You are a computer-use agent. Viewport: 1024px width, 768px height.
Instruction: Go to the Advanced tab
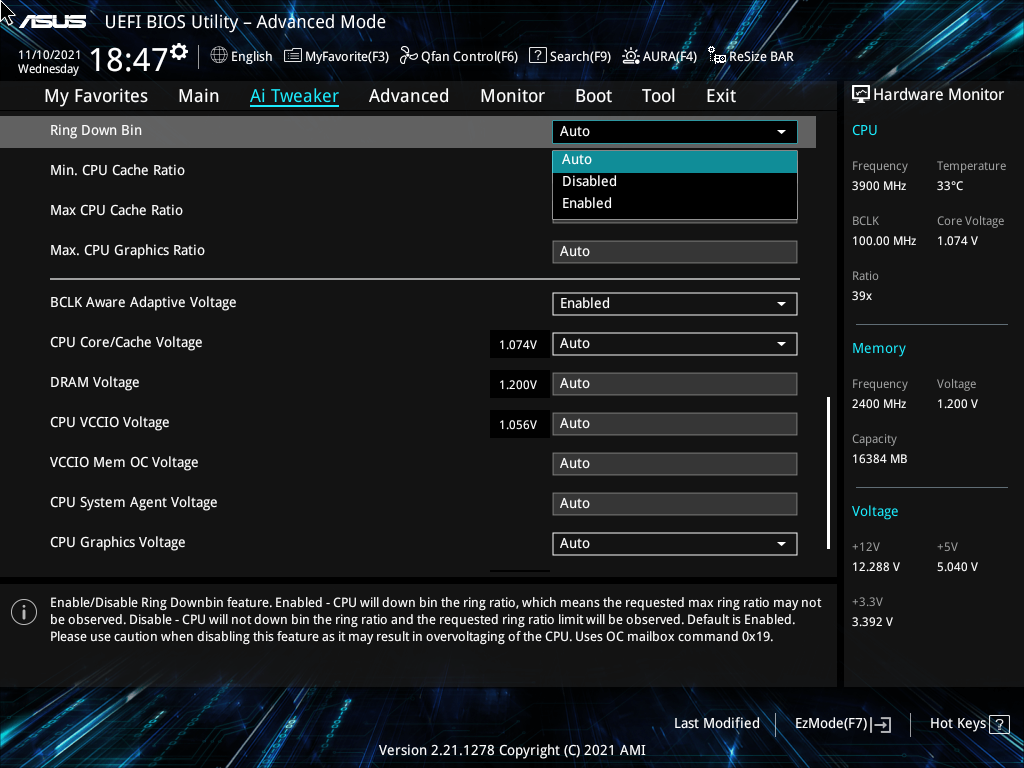[409, 96]
